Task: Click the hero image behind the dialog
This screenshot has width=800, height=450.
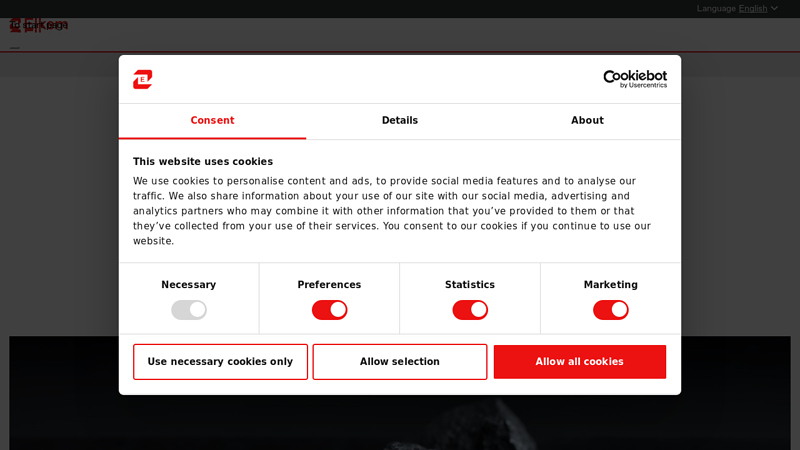Action: [x=399, y=422]
